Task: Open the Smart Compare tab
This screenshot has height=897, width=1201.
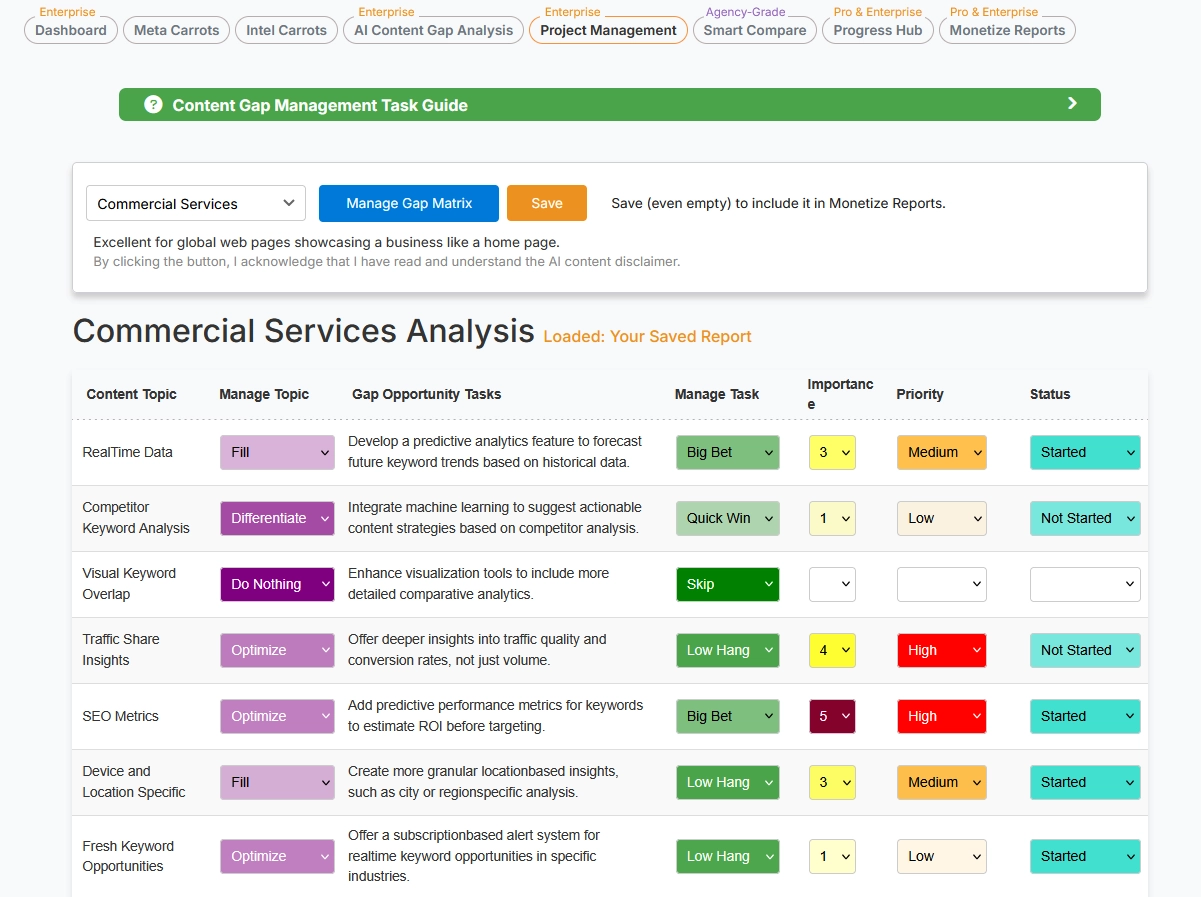Action: click(x=755, y=30)
